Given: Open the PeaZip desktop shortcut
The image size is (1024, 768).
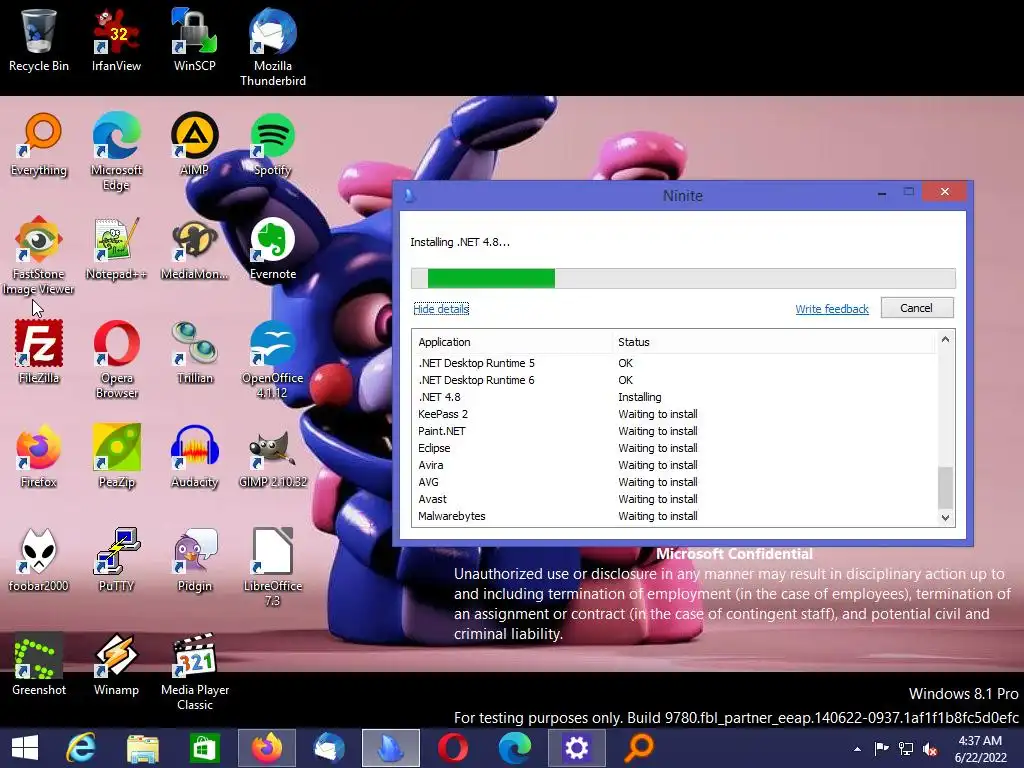Looking at the screenshot, I should [x=116, y=456].
